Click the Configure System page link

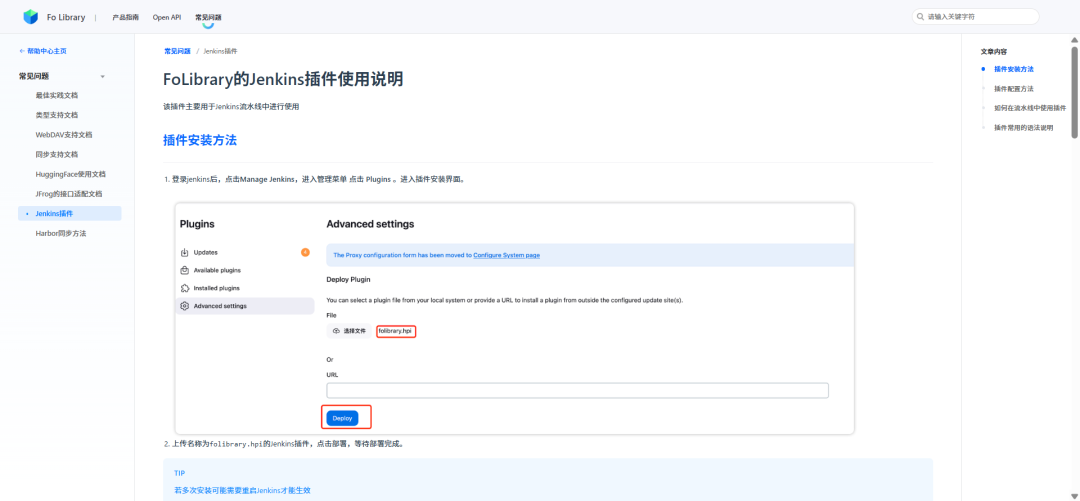click(x=506, y=255)
